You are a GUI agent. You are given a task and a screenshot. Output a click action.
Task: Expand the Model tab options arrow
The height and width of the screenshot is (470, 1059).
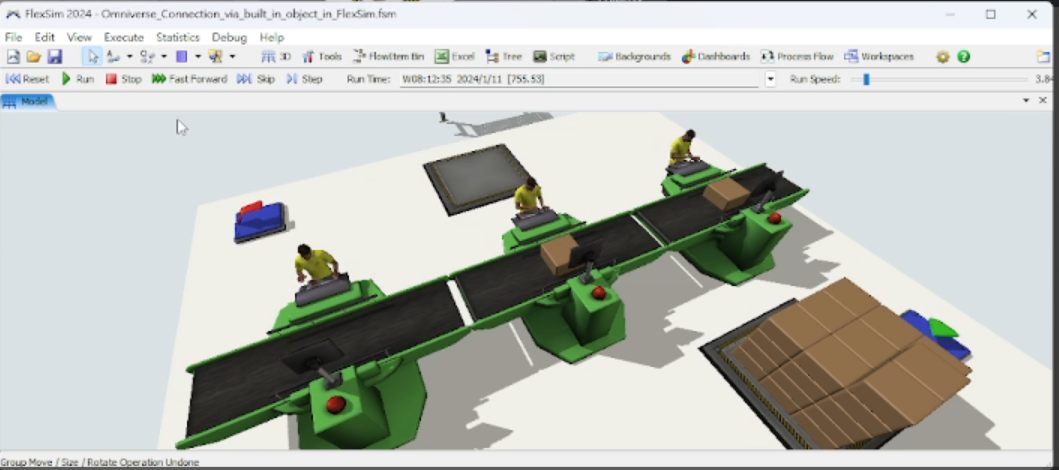tap(1025, 101)
